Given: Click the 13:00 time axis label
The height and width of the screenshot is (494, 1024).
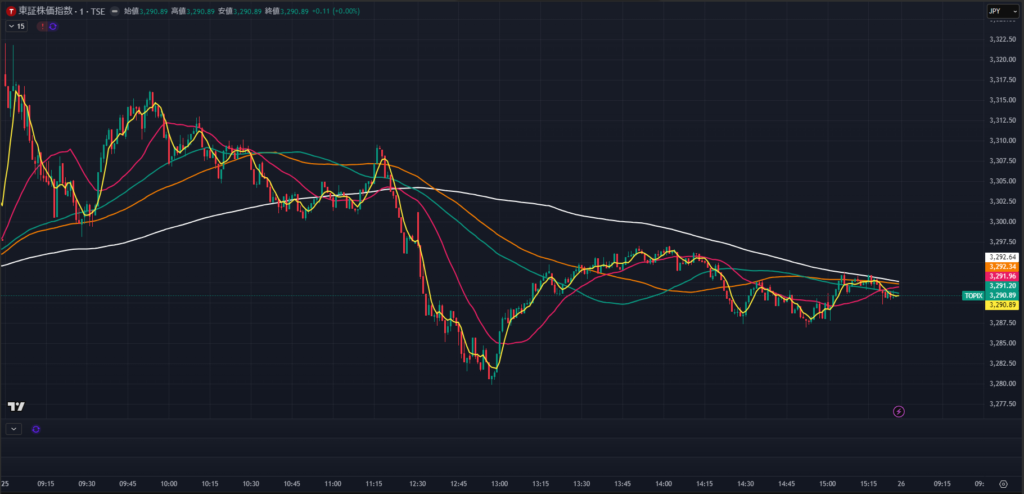Looking at the screenshot, I should click(498, 482).
